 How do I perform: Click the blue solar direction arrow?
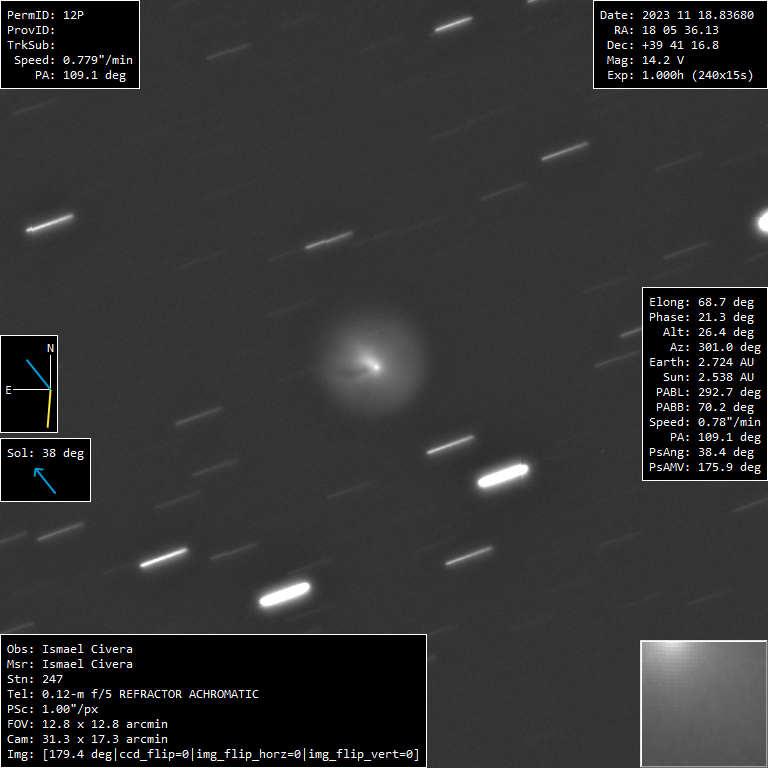coord(45,480)
